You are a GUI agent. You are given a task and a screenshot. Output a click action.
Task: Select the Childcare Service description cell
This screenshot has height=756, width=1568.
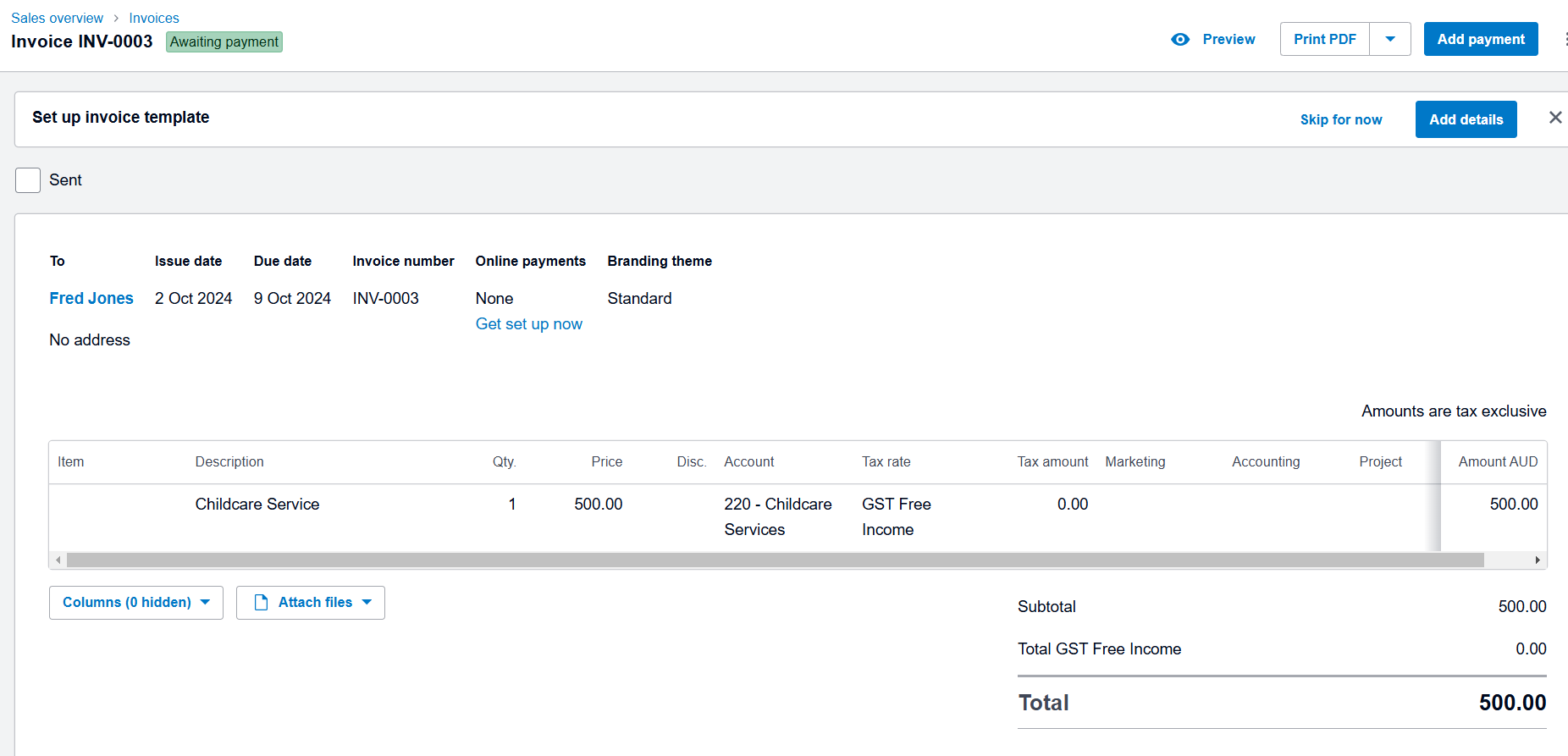(x=257, y=505)
